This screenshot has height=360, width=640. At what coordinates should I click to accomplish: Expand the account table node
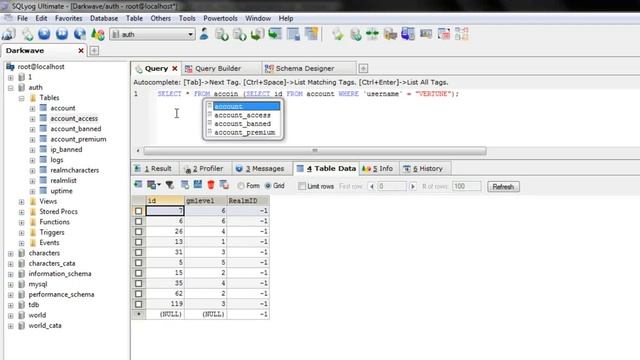(32, 109)
